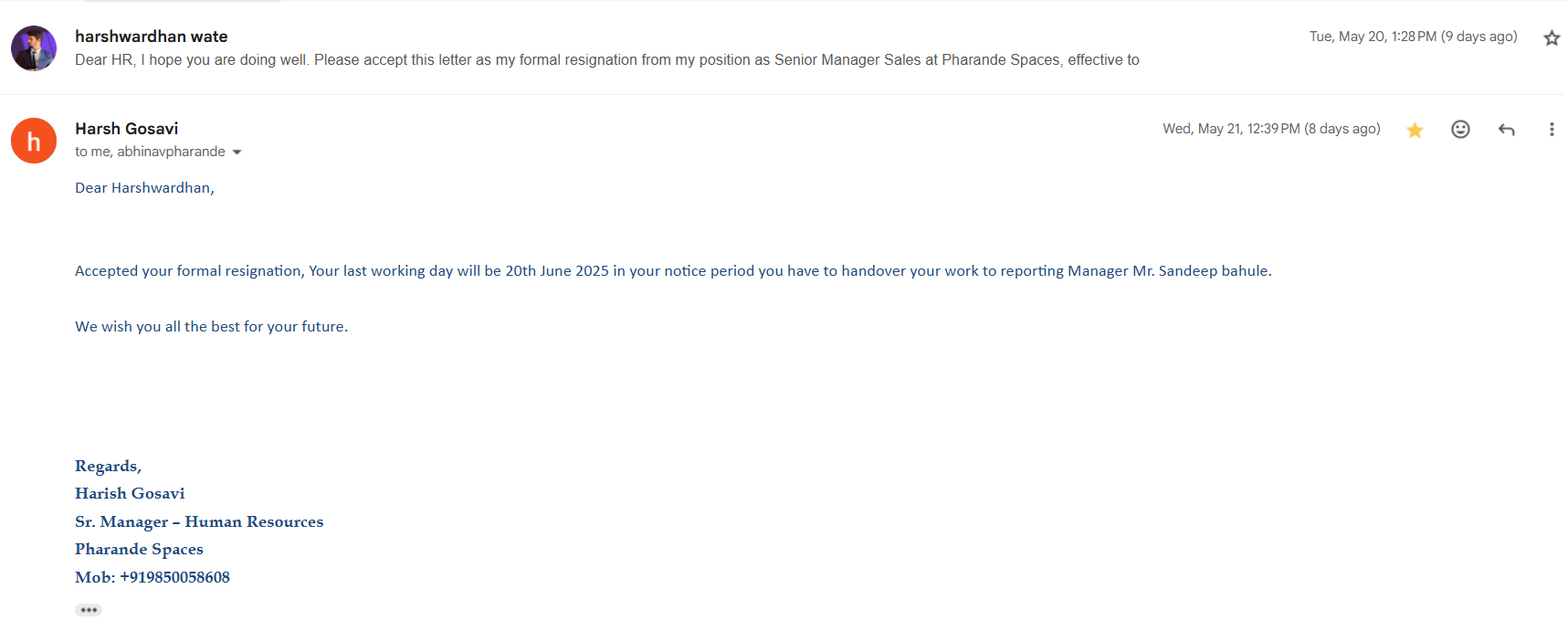Click the paragraph about last working day
Screen dimensions: 1568x631
pyautogui.click(x=672, y=271)
